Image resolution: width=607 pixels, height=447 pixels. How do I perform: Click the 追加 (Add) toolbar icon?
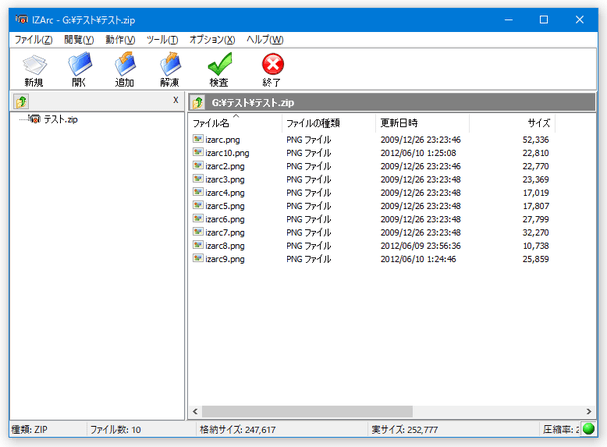[125, 64]
